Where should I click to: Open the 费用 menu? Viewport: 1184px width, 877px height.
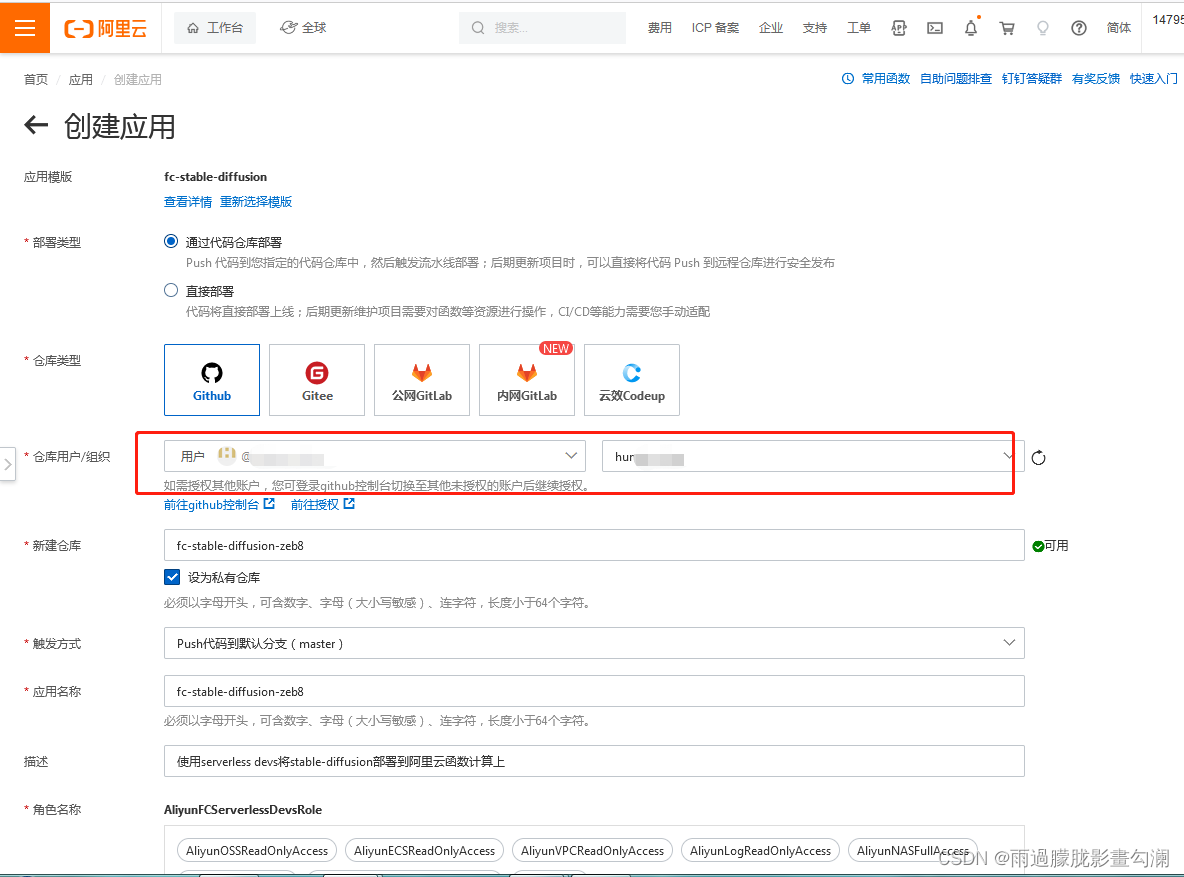pyautogui.click(x=659, y=28)
